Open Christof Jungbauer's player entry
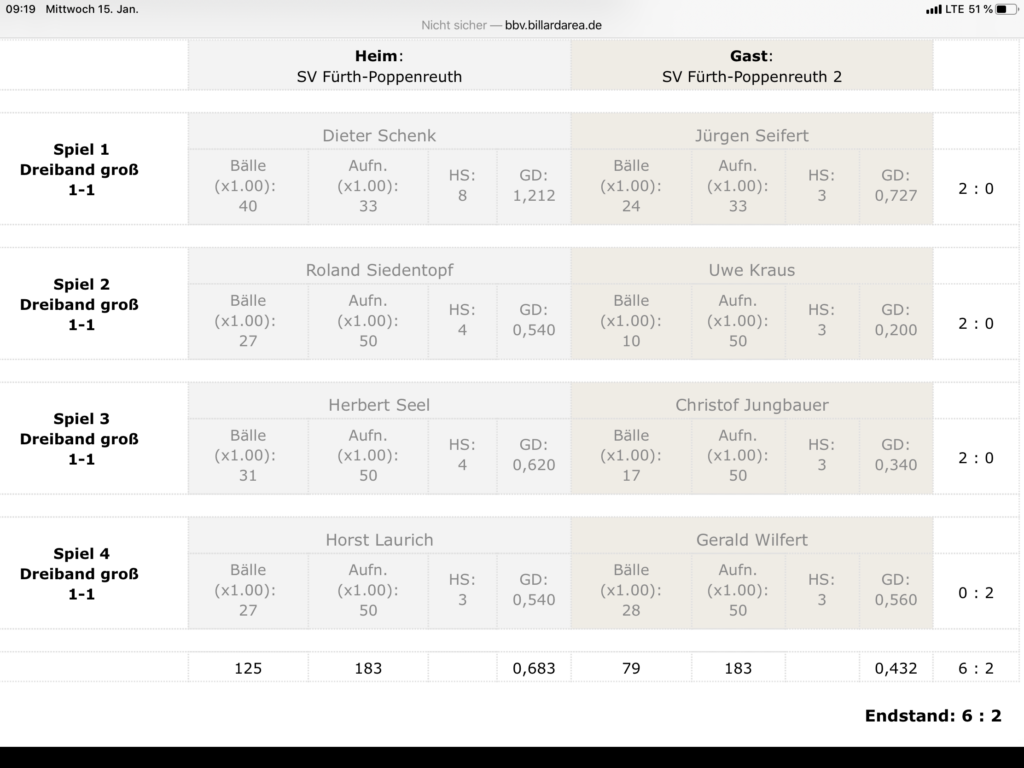 point(751,405)
